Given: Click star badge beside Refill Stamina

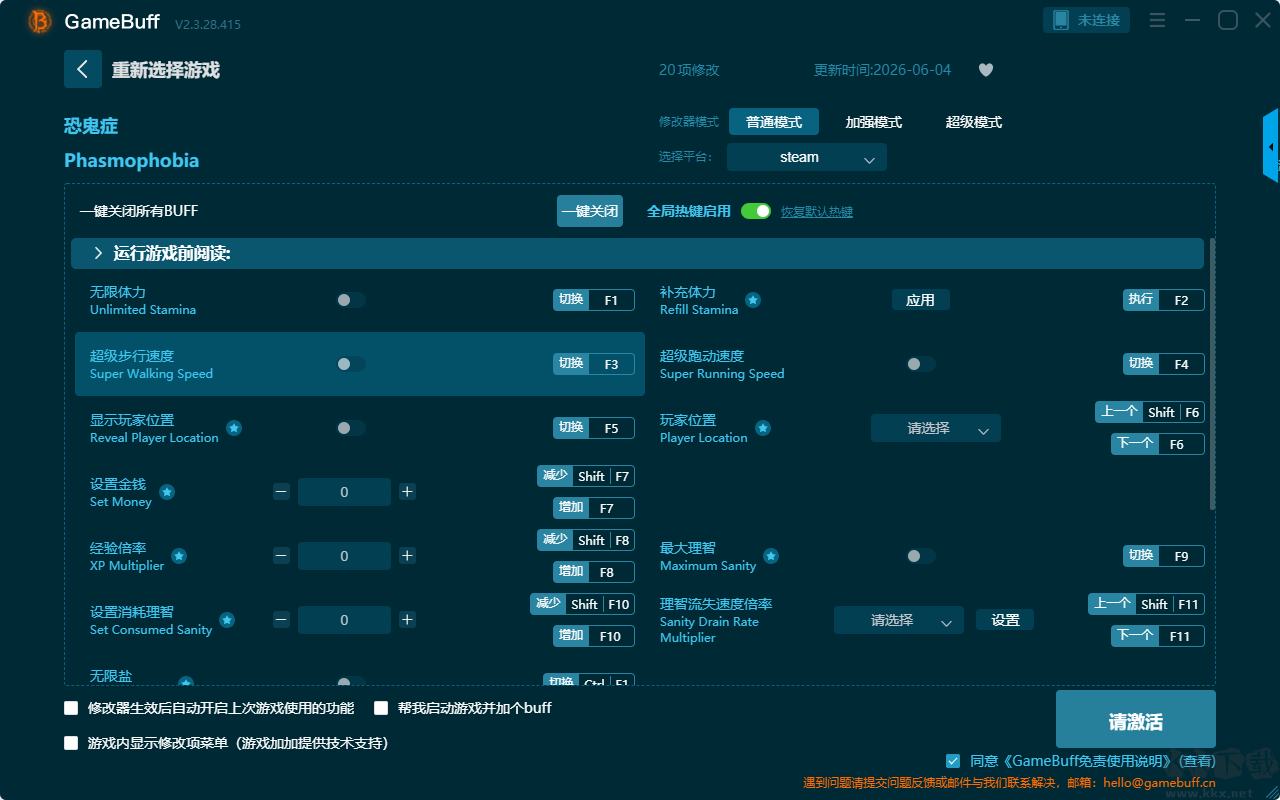Looking at the screenshot, I should [753, 300].
